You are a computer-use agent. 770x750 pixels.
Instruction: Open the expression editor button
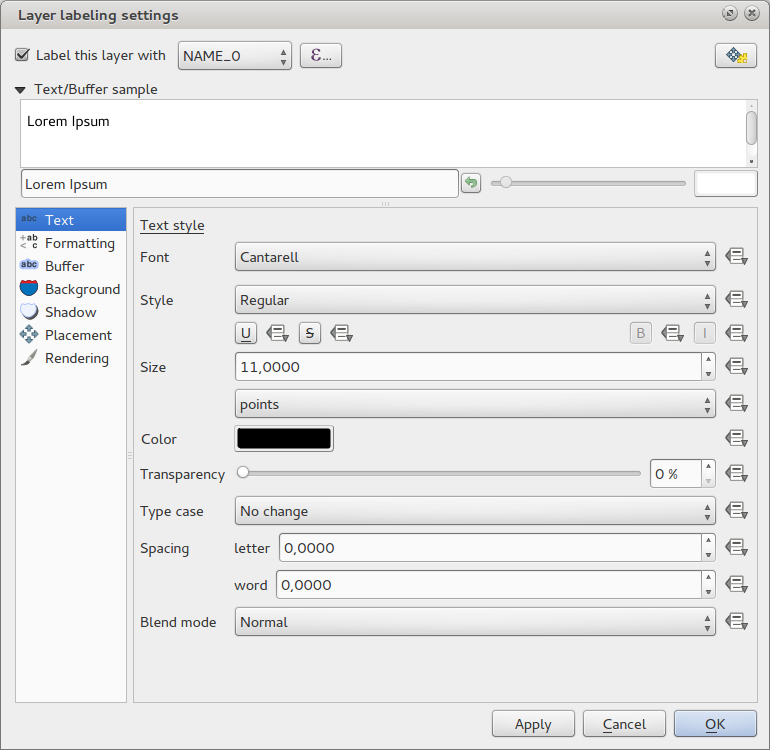[321, 56]
